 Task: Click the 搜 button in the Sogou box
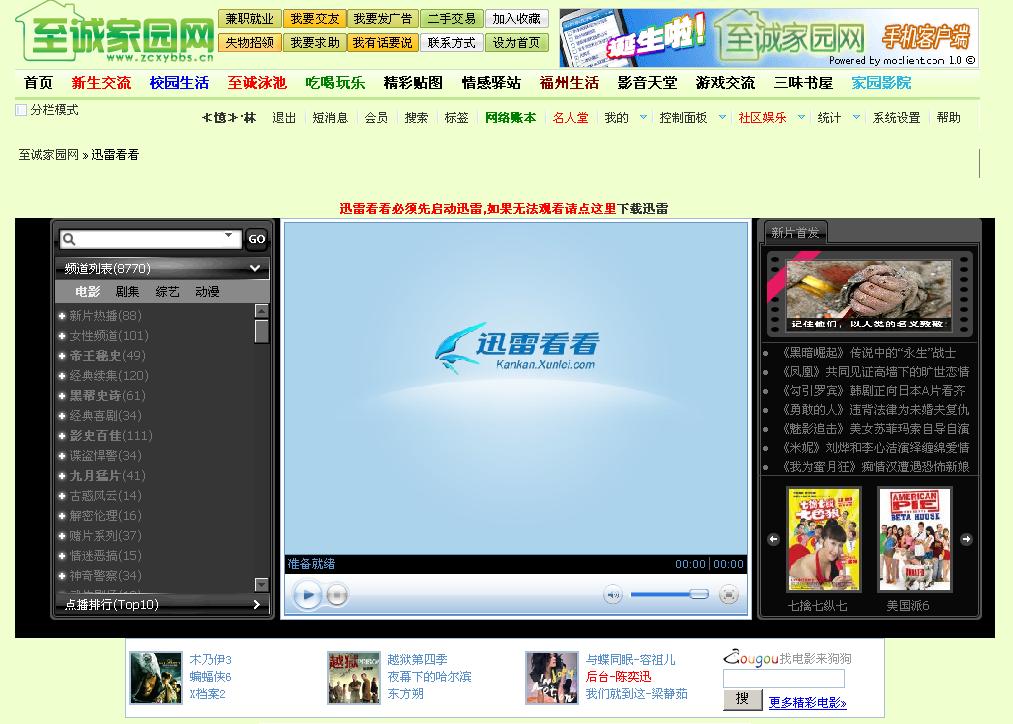tap(742, 699)
